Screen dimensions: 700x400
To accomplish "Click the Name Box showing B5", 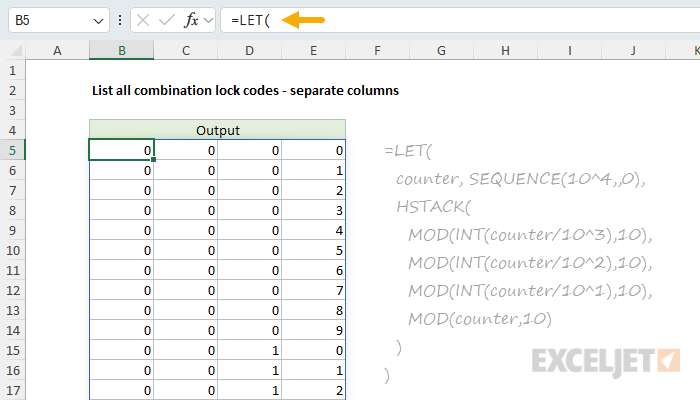I will [x=58, y=20].
